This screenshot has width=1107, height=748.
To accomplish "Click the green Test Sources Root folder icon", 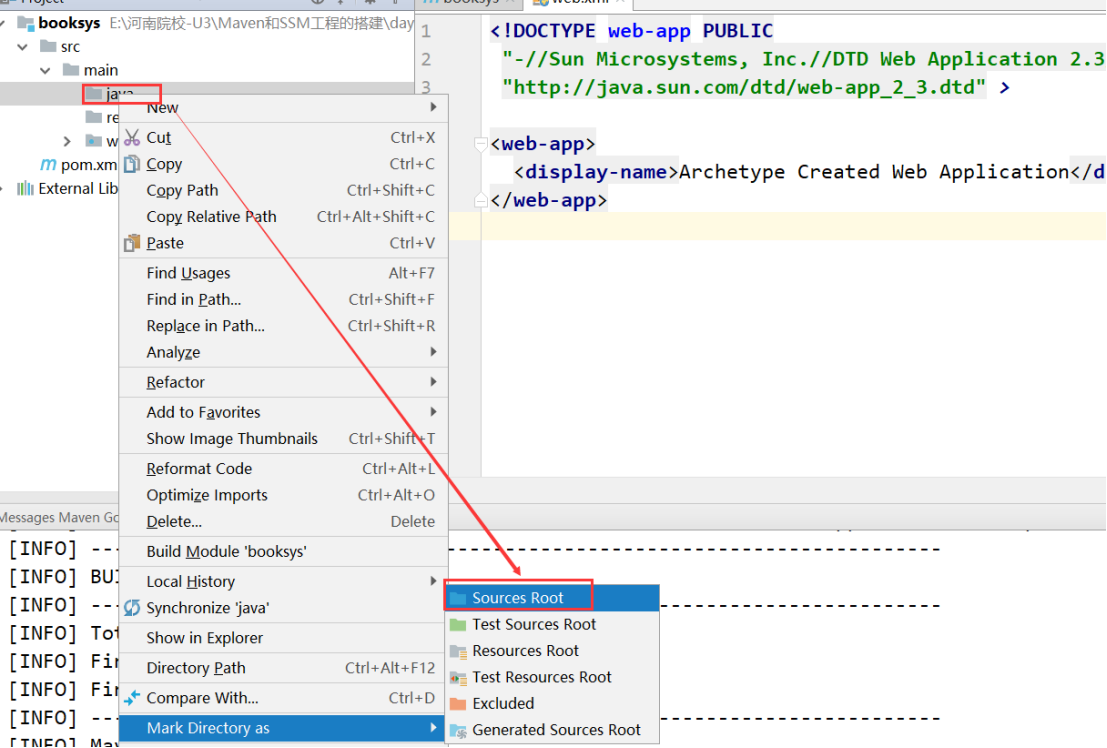I will pyautogui.click(x=458, y=624).
